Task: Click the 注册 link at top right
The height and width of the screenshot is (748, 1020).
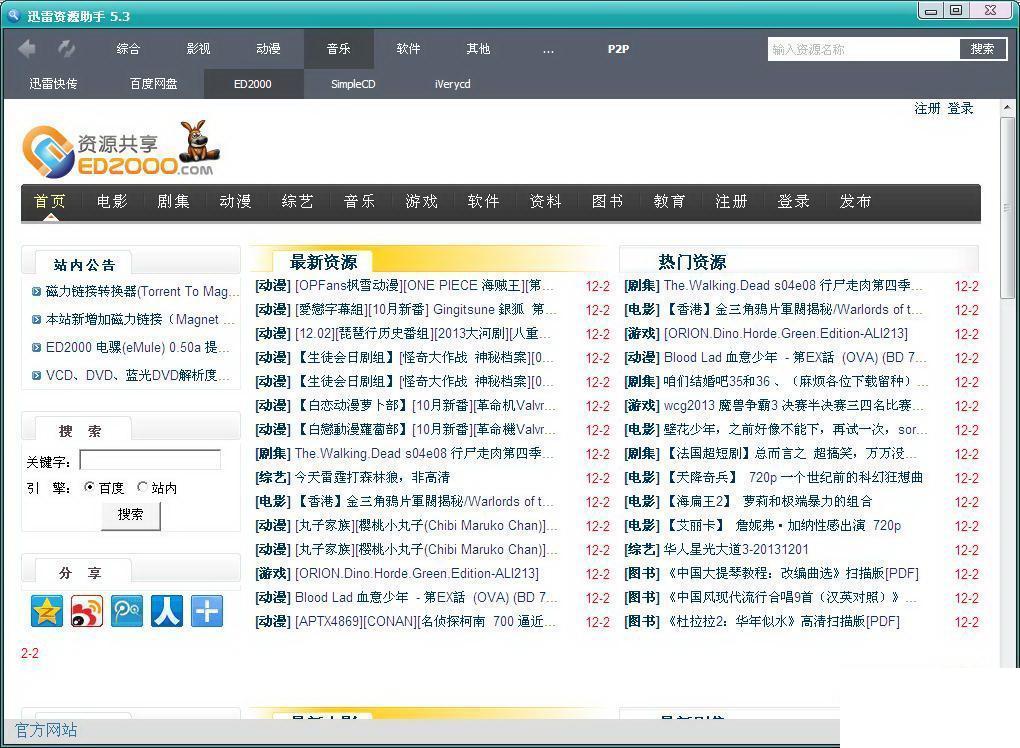Action: (927, 109)
